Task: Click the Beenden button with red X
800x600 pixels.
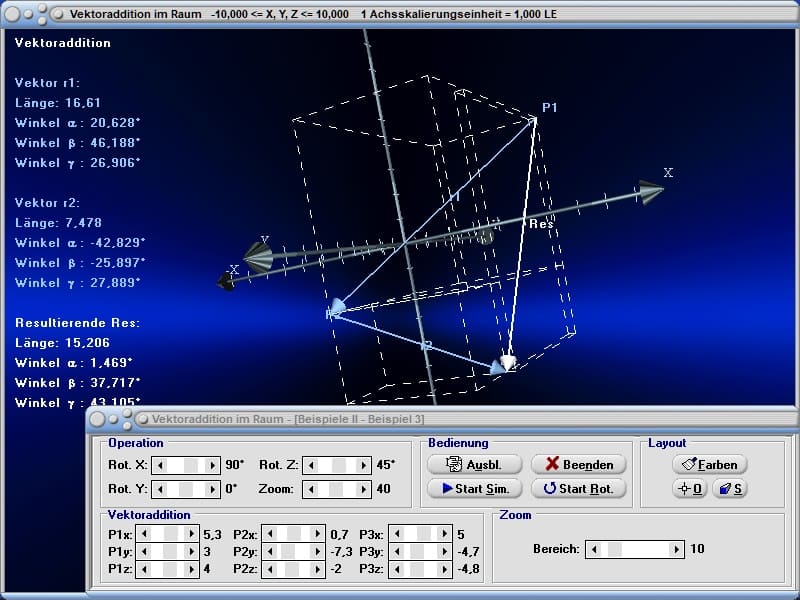Action: pyautogui.click(x=579, y=464)
